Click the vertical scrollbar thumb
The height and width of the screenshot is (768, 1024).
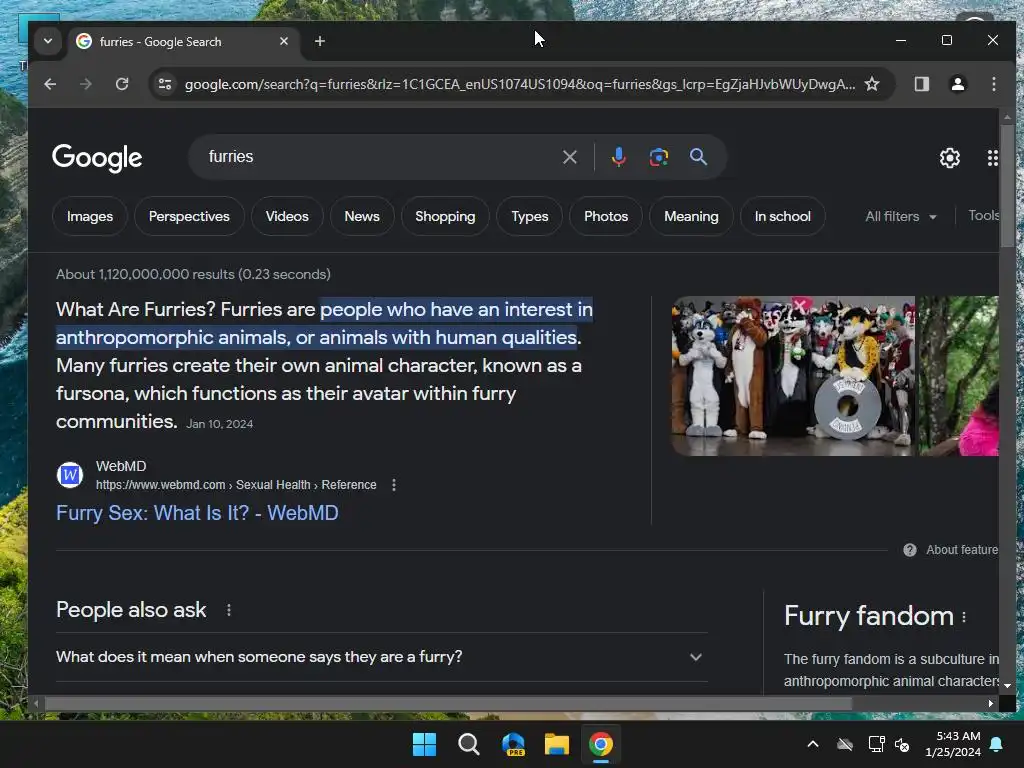[1007, 187]
